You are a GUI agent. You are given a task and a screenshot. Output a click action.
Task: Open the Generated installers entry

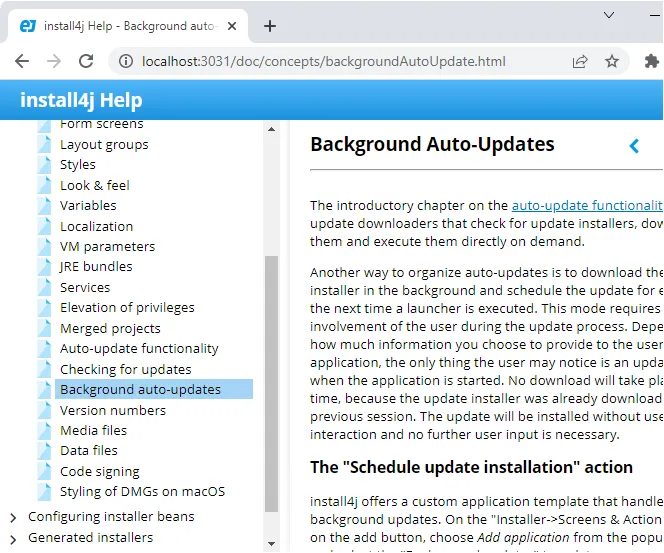click(x=91, y=537)
